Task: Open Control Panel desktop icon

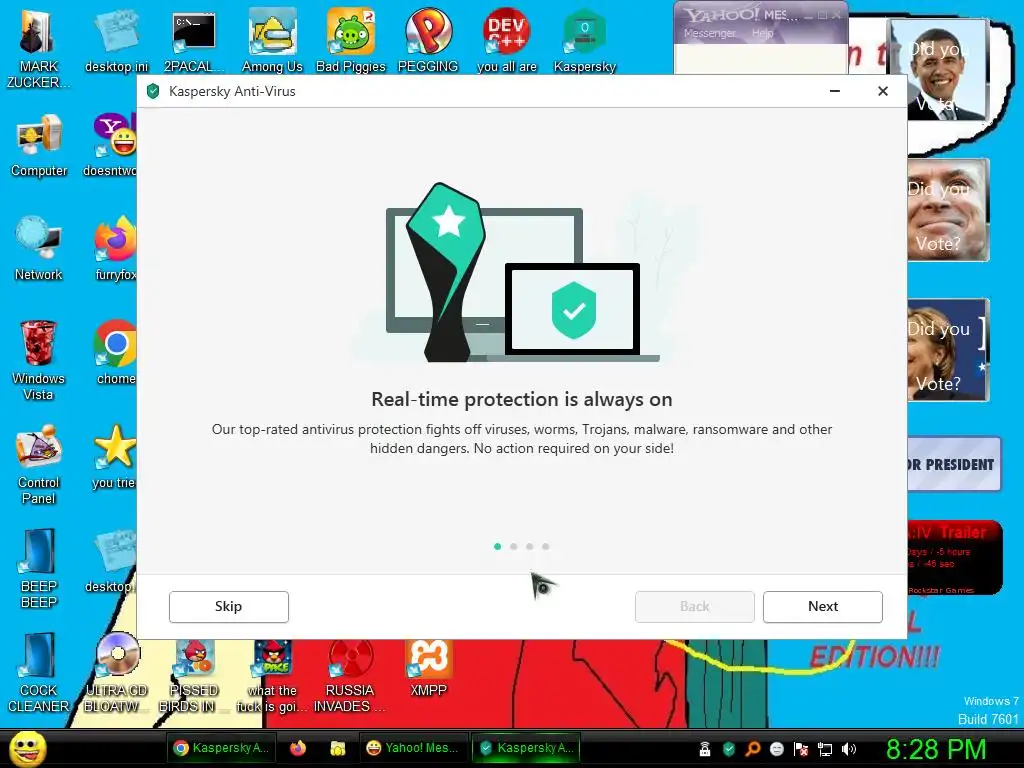Action: [39, 464]
